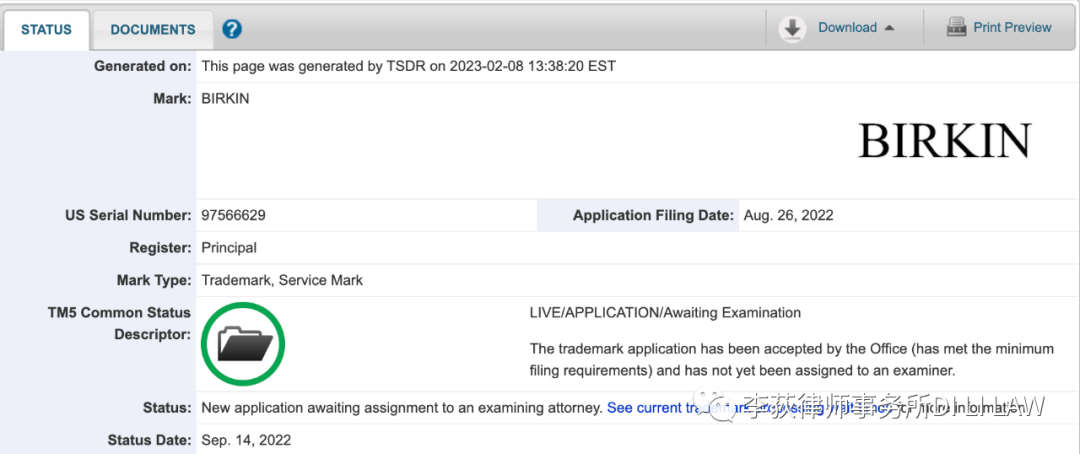Viewport: 1080px width, 454px height.
Task: Switch to the STATUS tab
Action: pos(46,30)
